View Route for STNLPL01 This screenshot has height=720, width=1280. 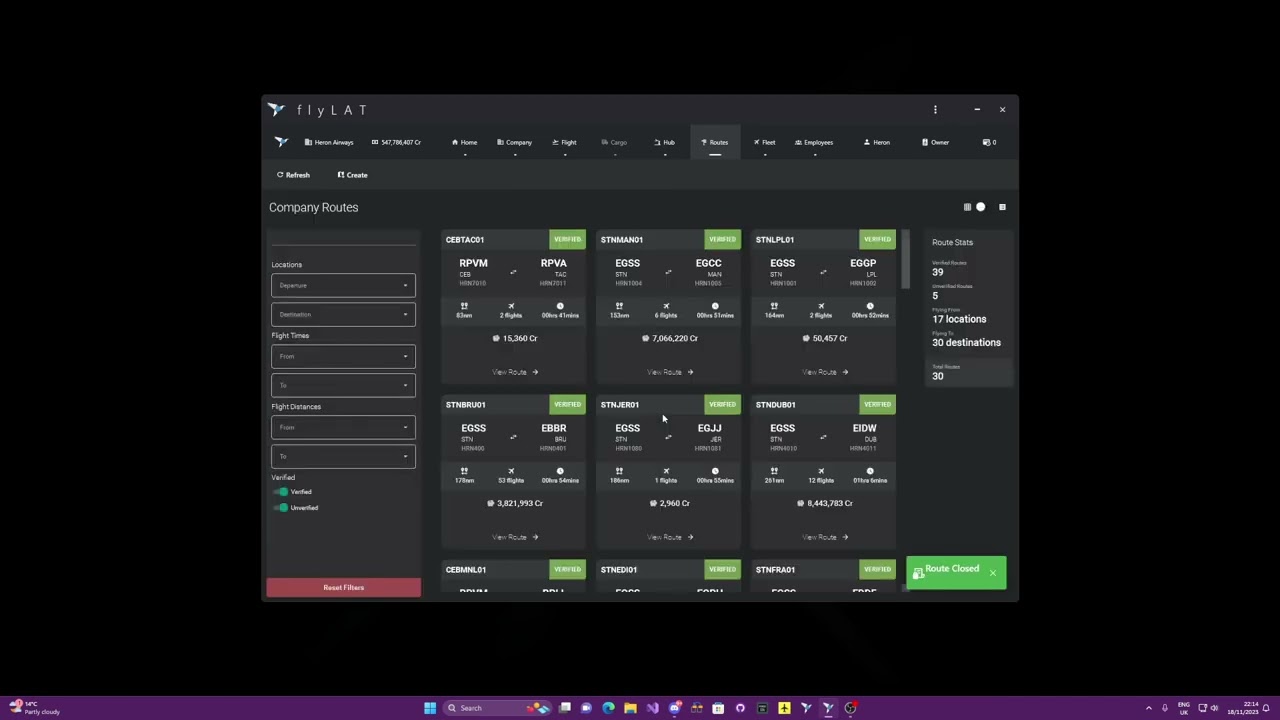825,372
